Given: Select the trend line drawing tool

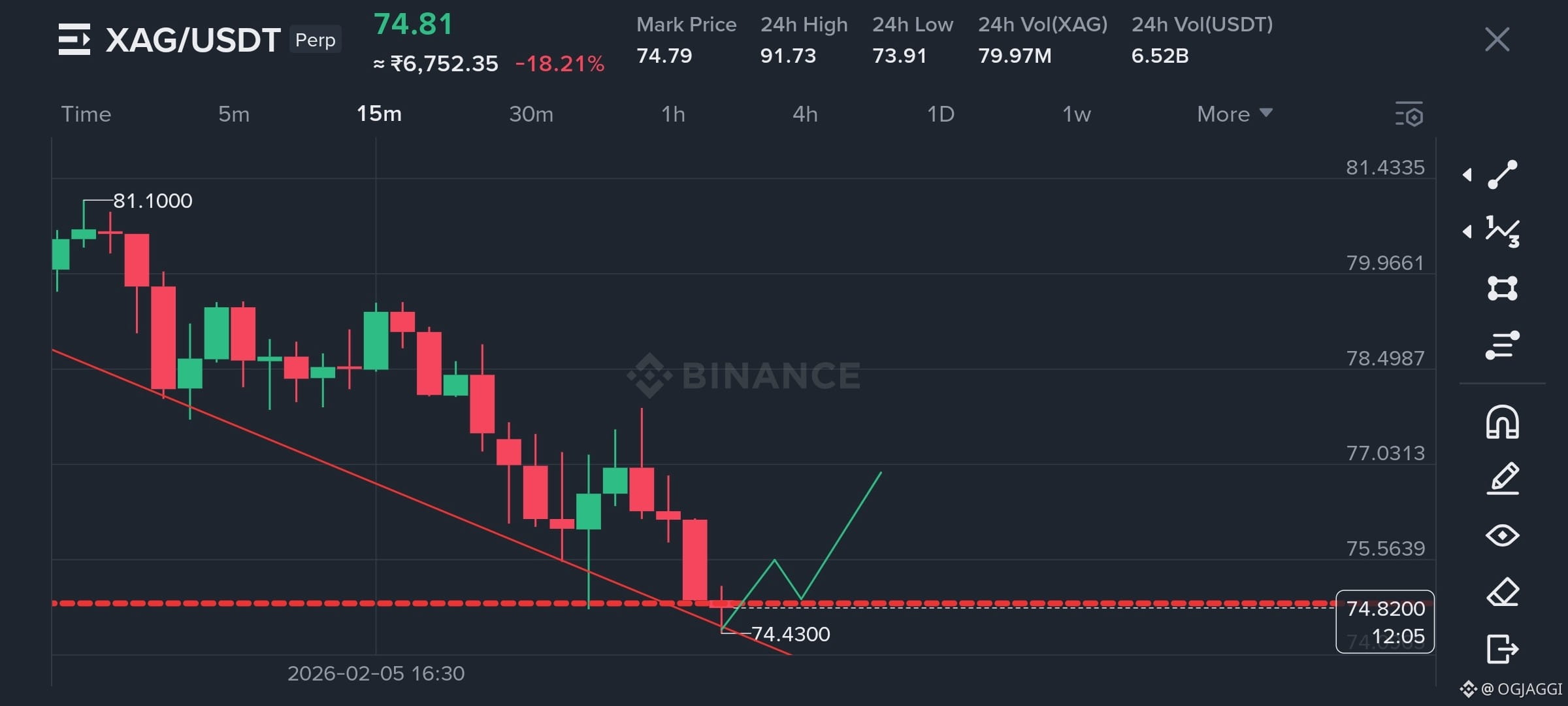Looking at the screenshot, I should pyautogui.click(x=1502, y=175).
